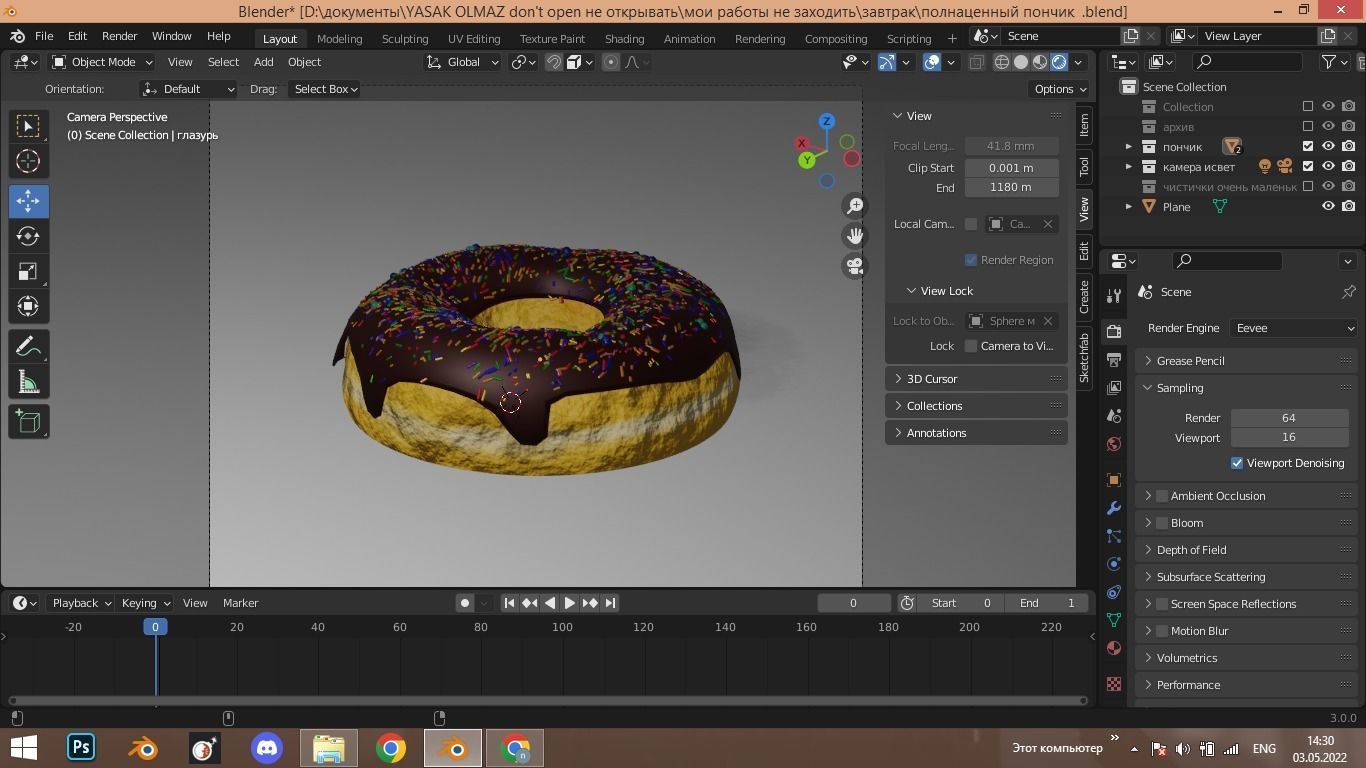Screen dimensions: 1366x768
Task: Open the viewport Options button
Action: (1060, 89)
